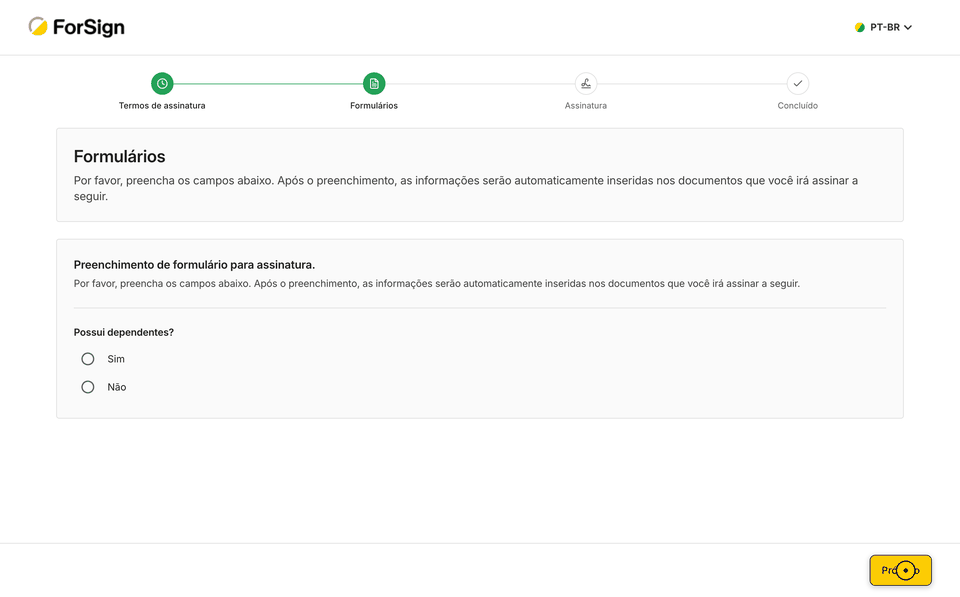Click the Assinatura signature step icon

pyautogui.click(x=586, y=83)
